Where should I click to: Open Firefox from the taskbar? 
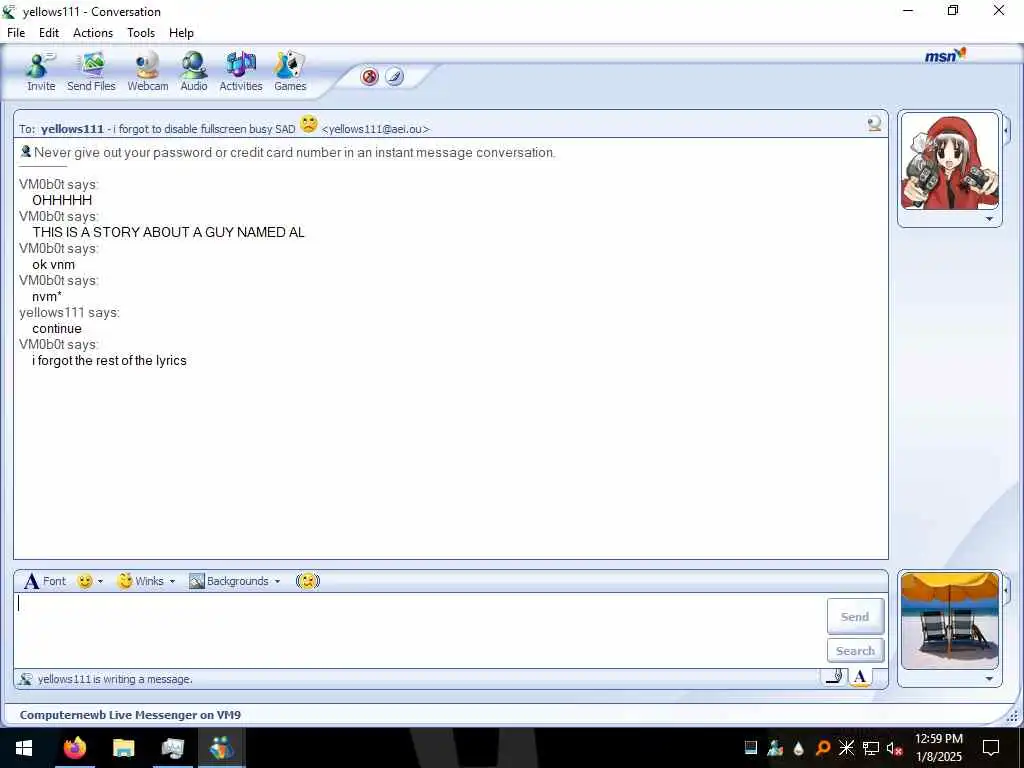pos(74,748)
